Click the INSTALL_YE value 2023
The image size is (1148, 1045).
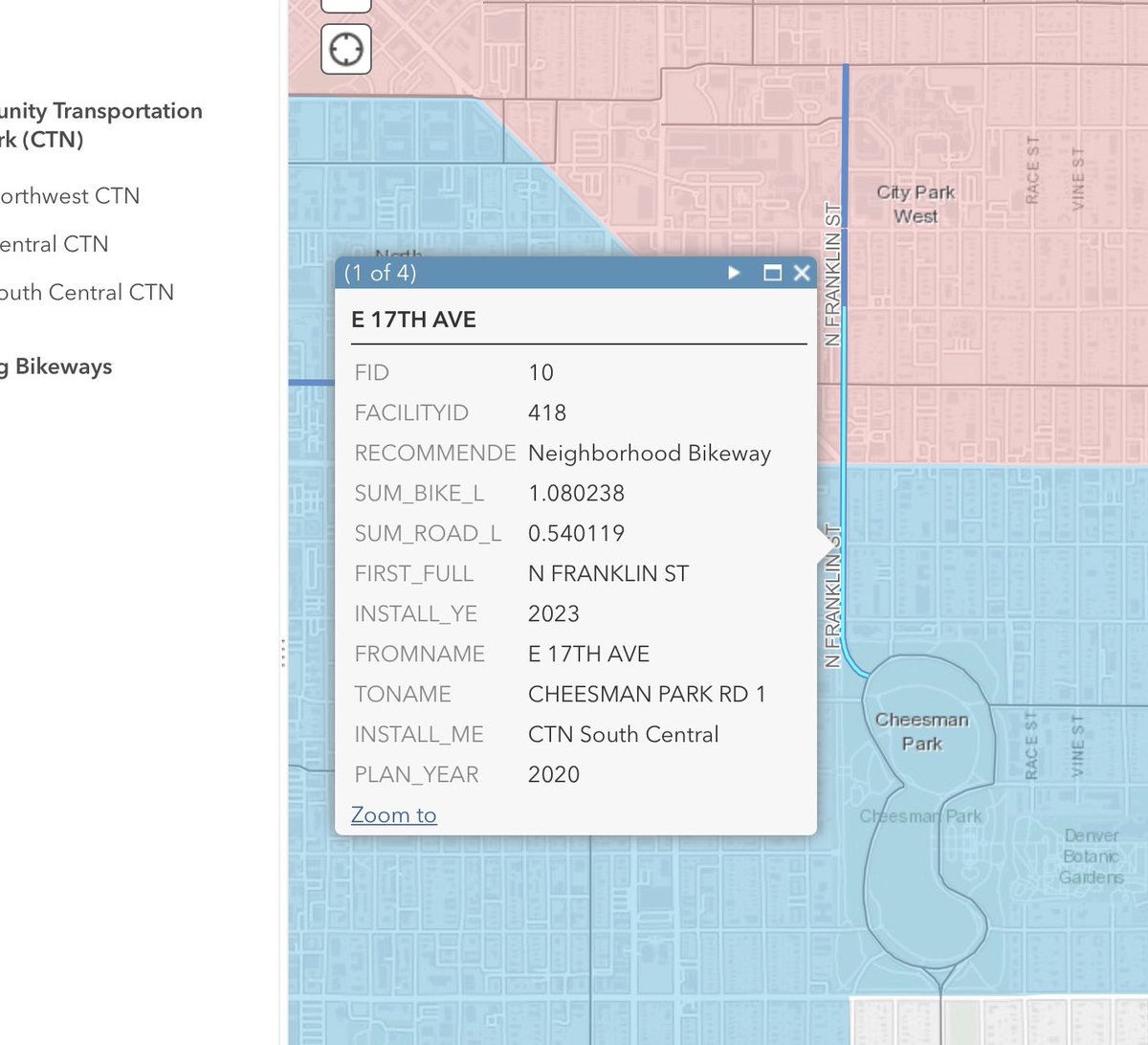point(554,613)
